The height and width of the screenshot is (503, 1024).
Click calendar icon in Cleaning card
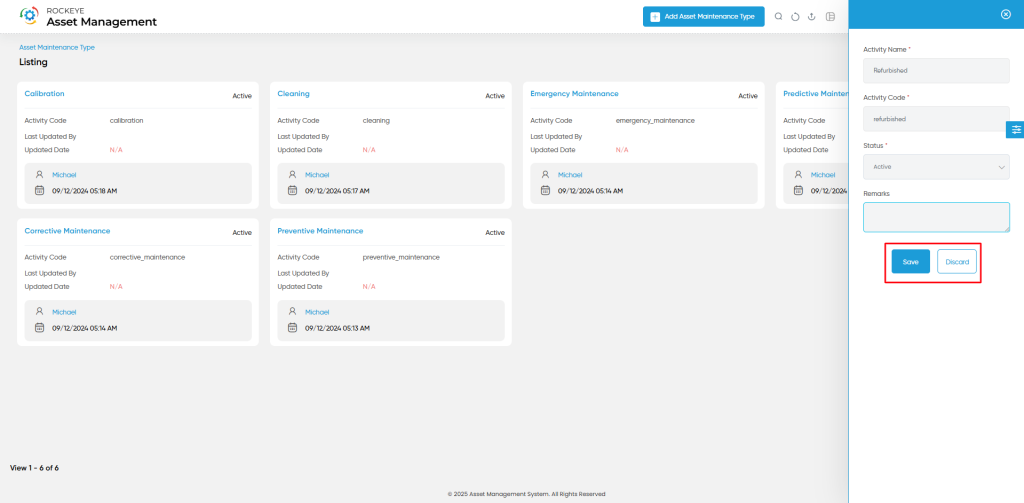coord(292,191)
